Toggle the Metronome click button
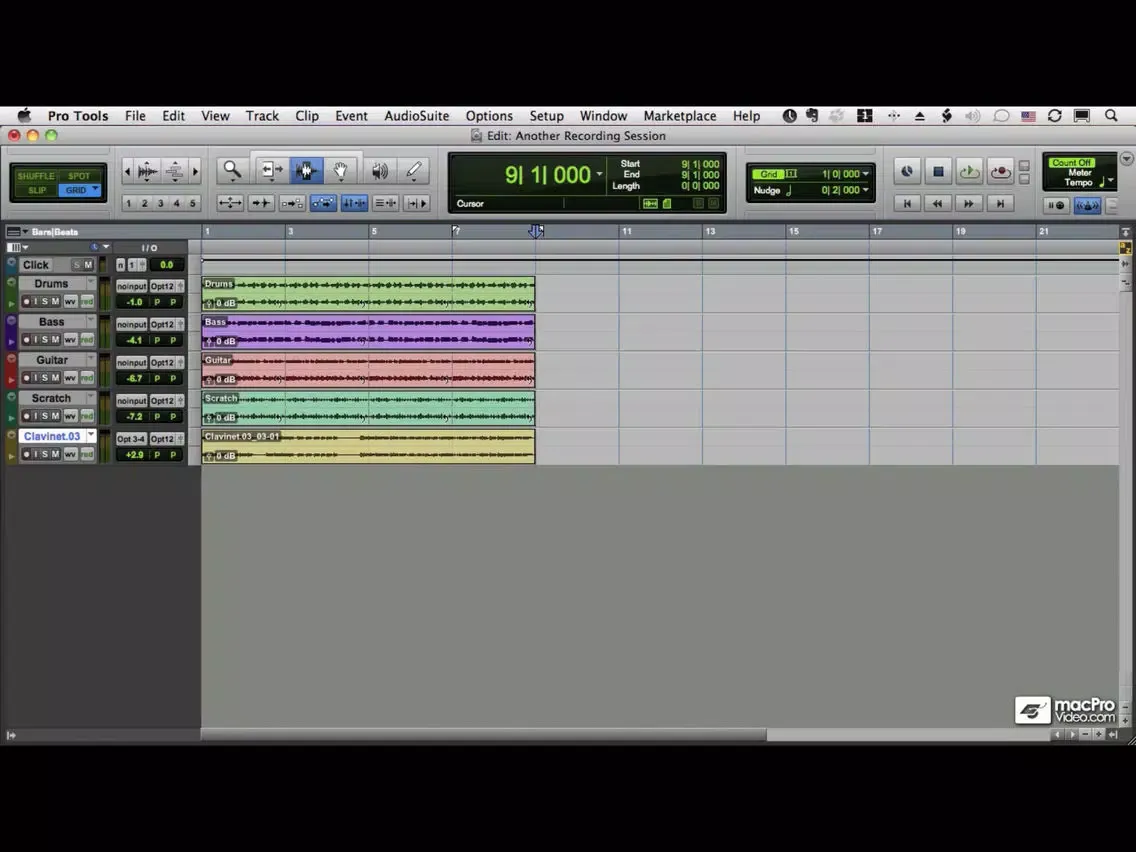 [x=1087, y=206]
